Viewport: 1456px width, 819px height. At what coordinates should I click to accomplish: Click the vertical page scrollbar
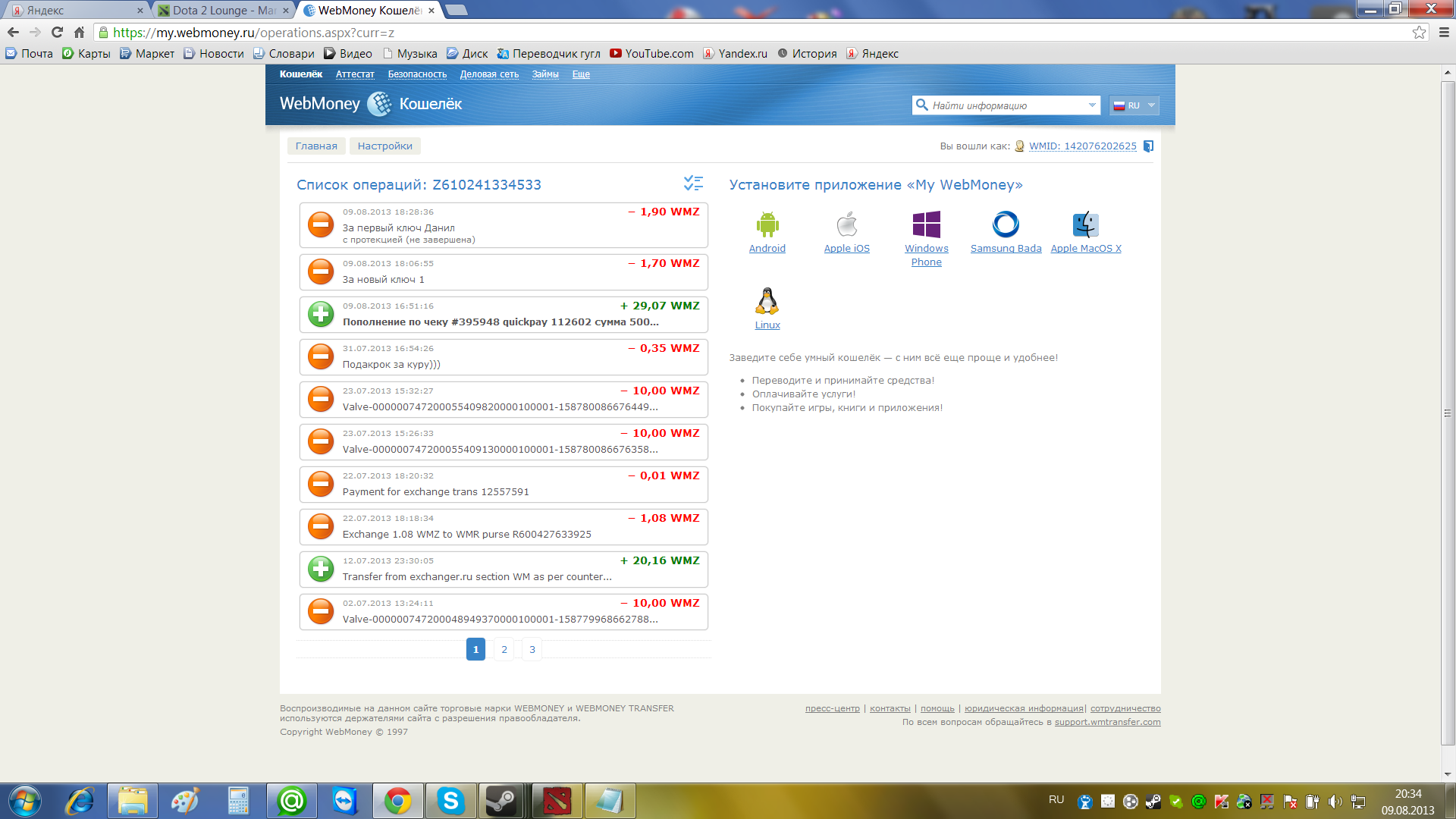coord(1448,413)
